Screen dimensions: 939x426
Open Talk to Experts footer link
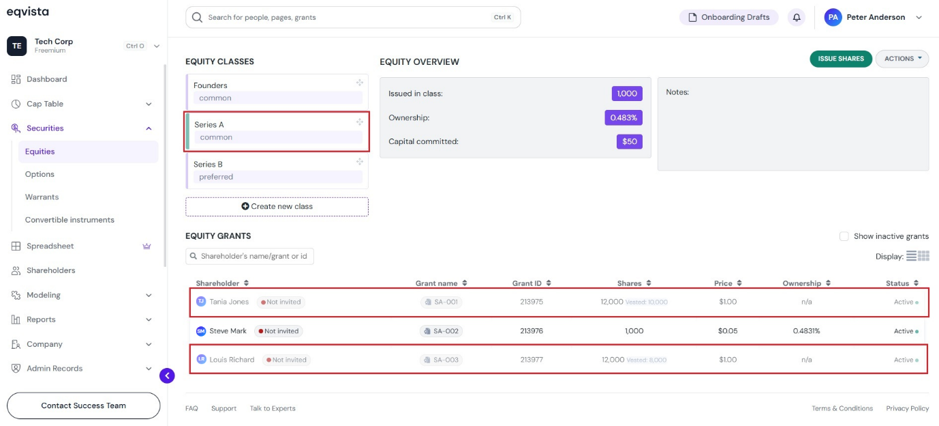(272, 409)
